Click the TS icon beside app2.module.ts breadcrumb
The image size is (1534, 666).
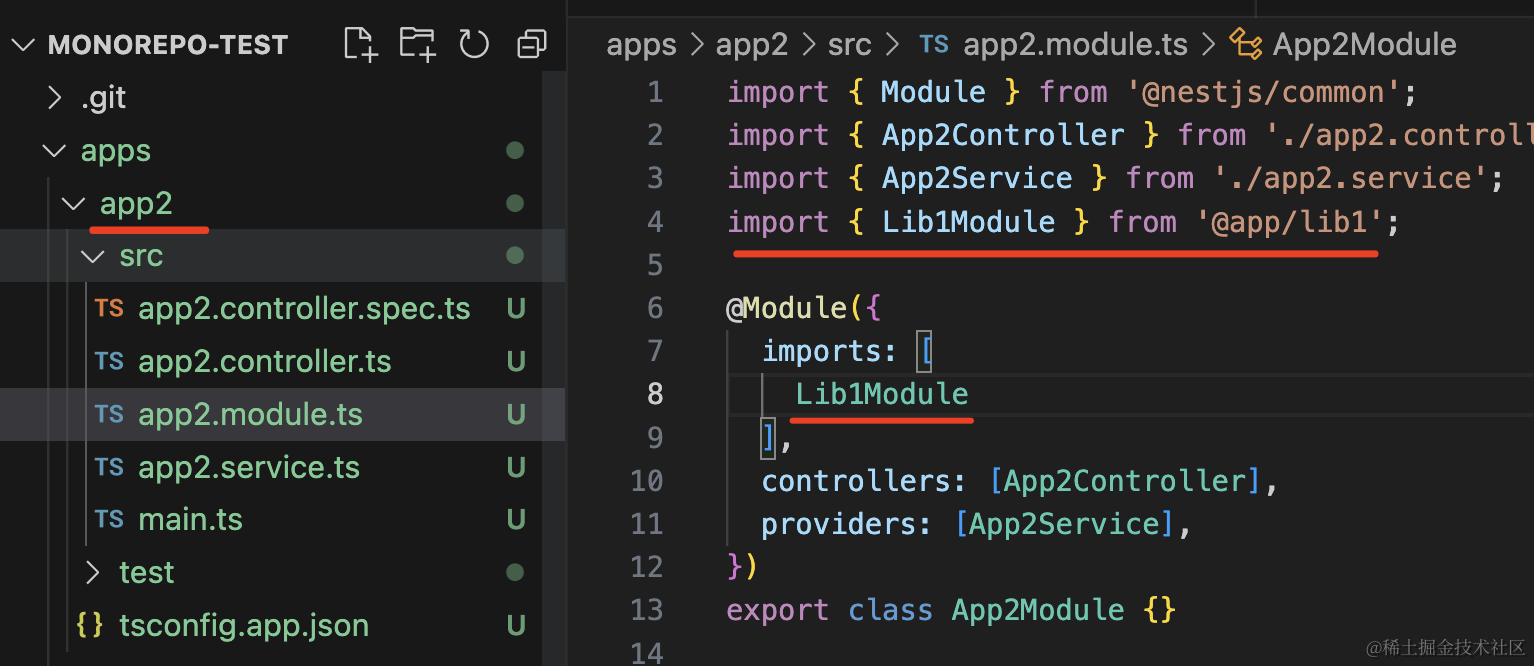pyautogui.click(x=933, y=44)
